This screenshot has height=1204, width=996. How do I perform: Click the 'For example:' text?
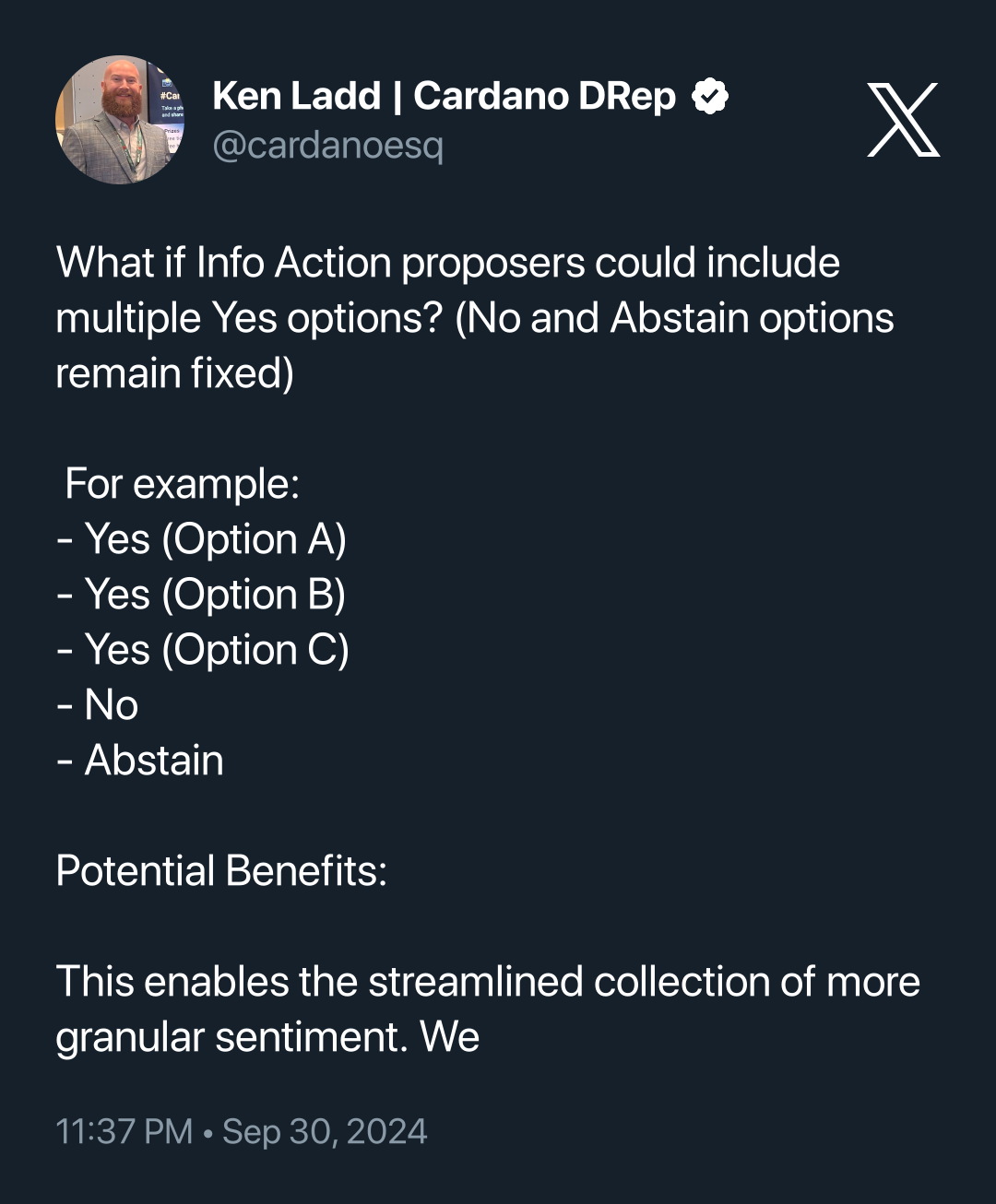point(182,484)
